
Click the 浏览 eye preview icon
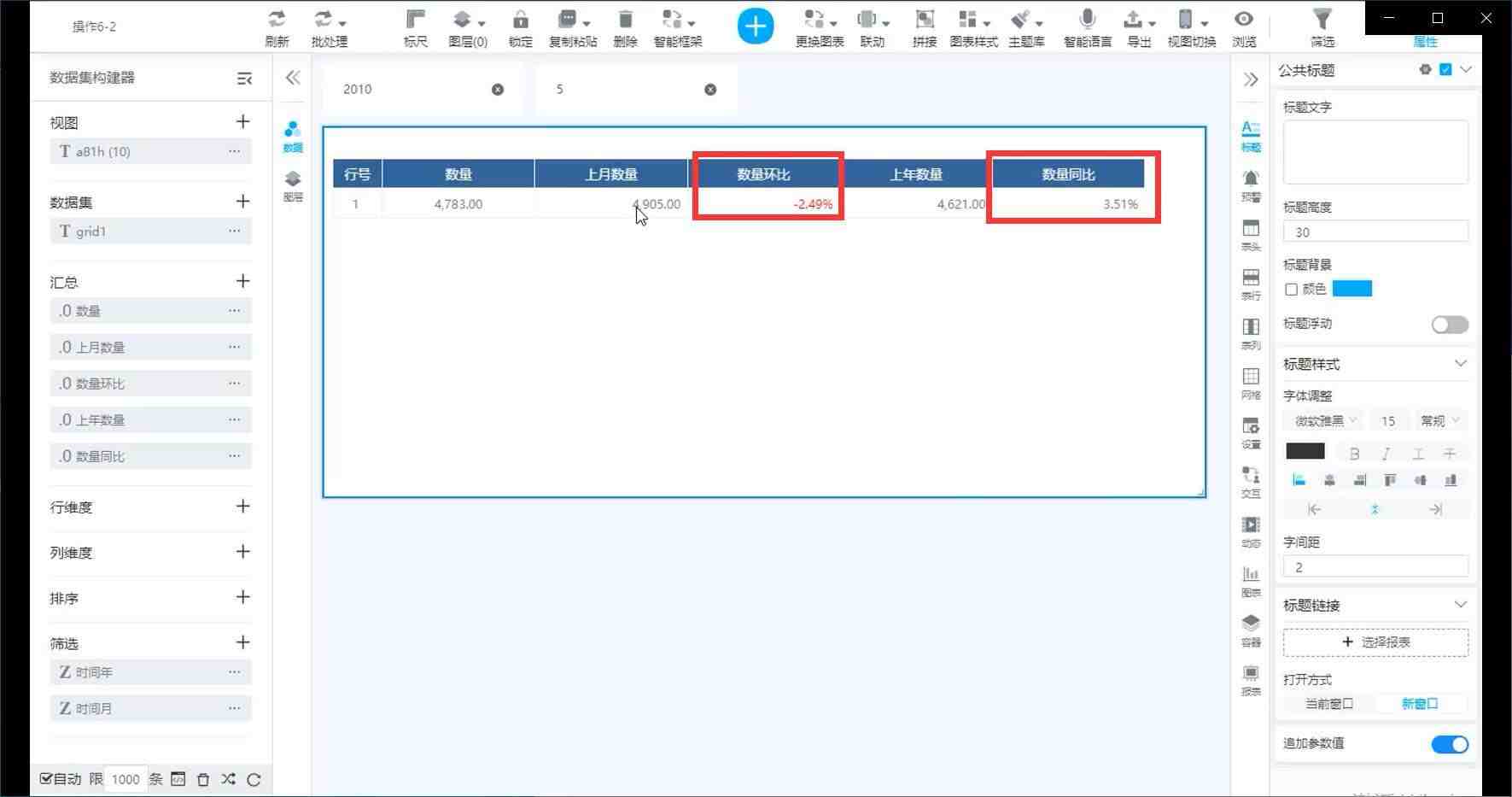click(1244, 19)
